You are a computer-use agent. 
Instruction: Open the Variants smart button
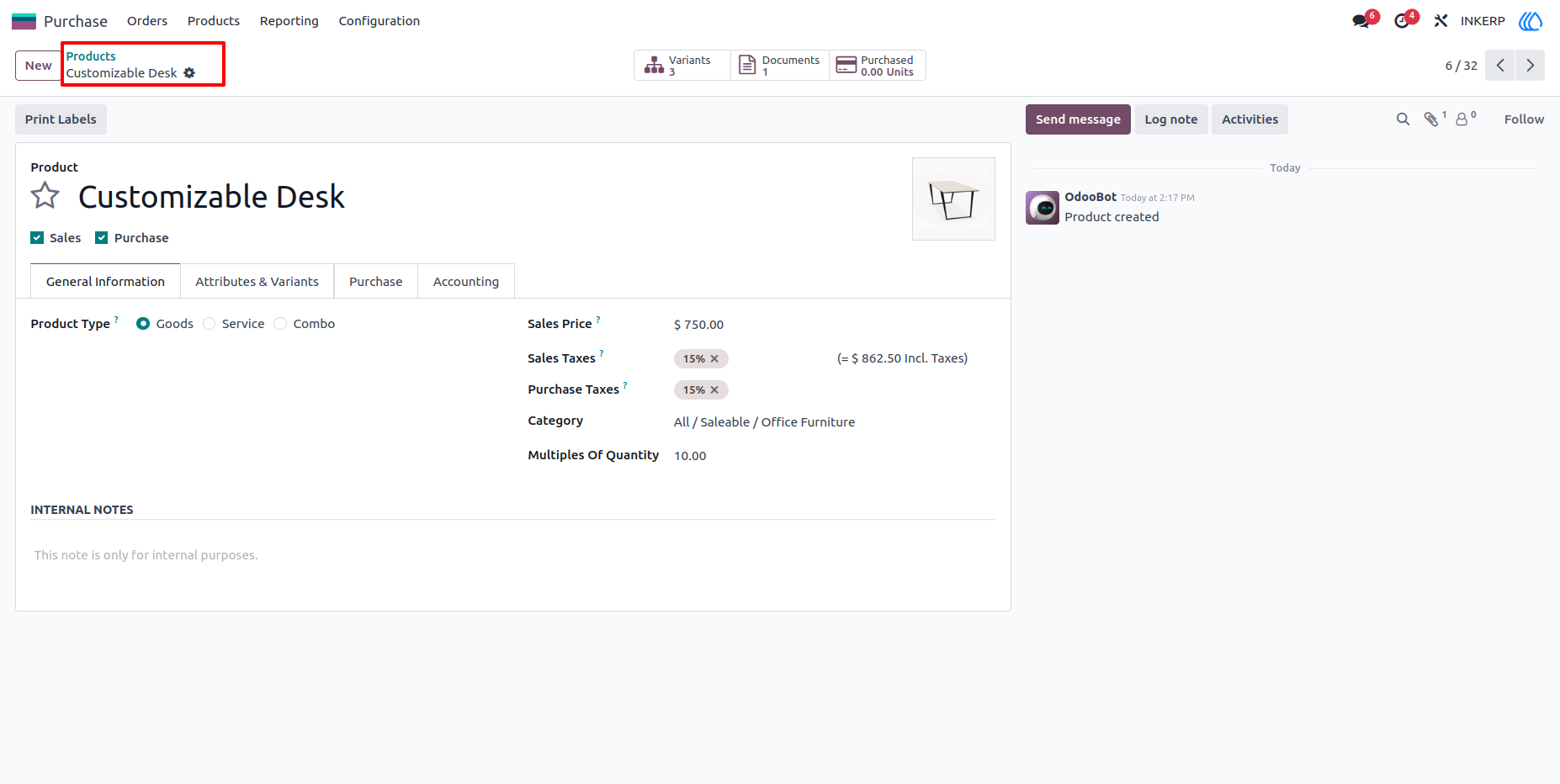click(x=682, y=66)
